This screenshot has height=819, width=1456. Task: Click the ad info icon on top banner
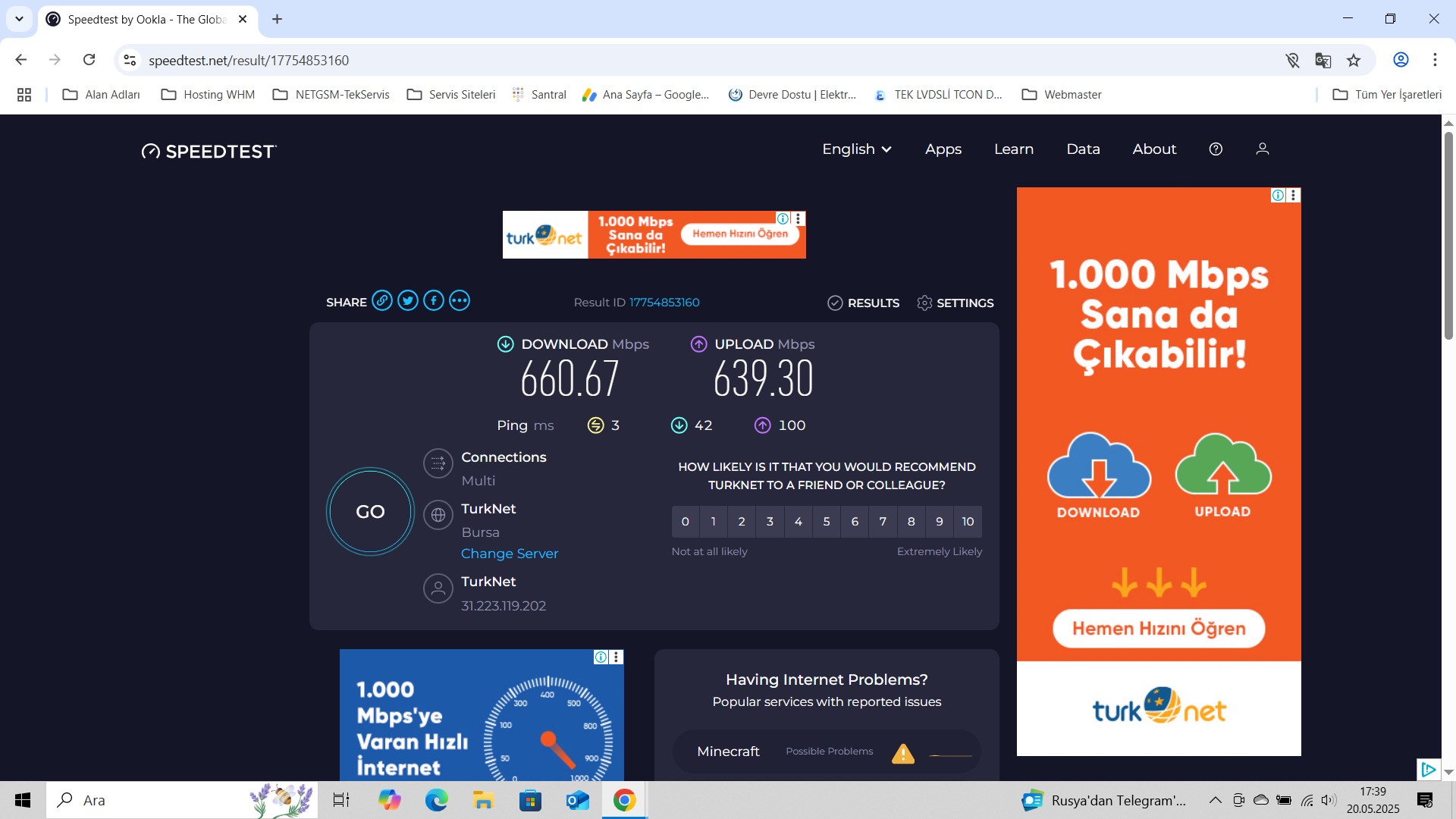(x=783, y=218)
